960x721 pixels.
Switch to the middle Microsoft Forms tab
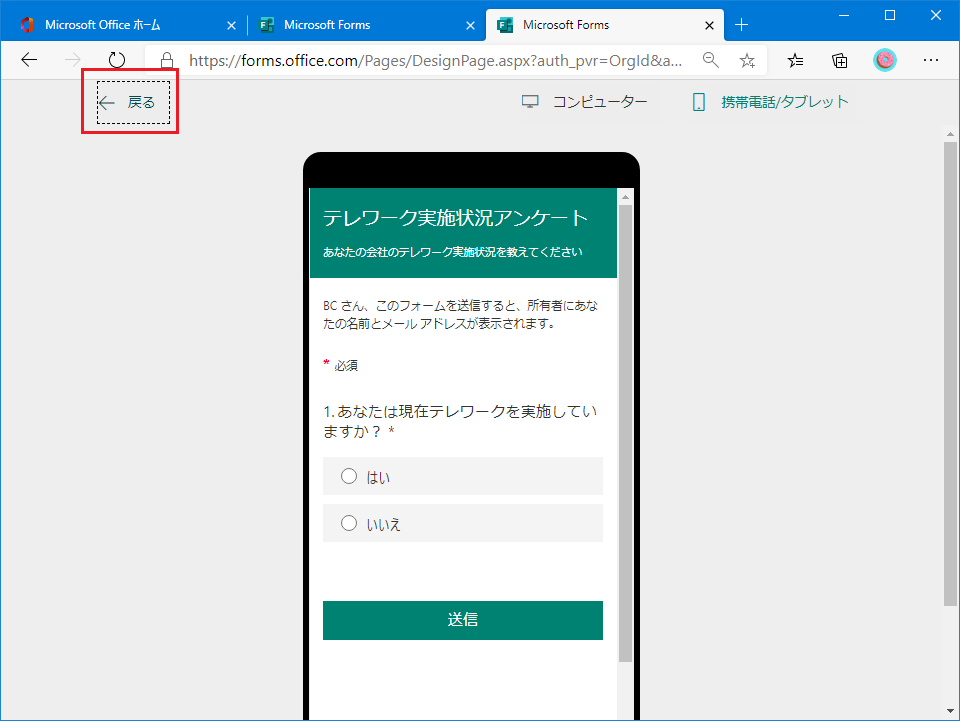click(x=366, y=24)
